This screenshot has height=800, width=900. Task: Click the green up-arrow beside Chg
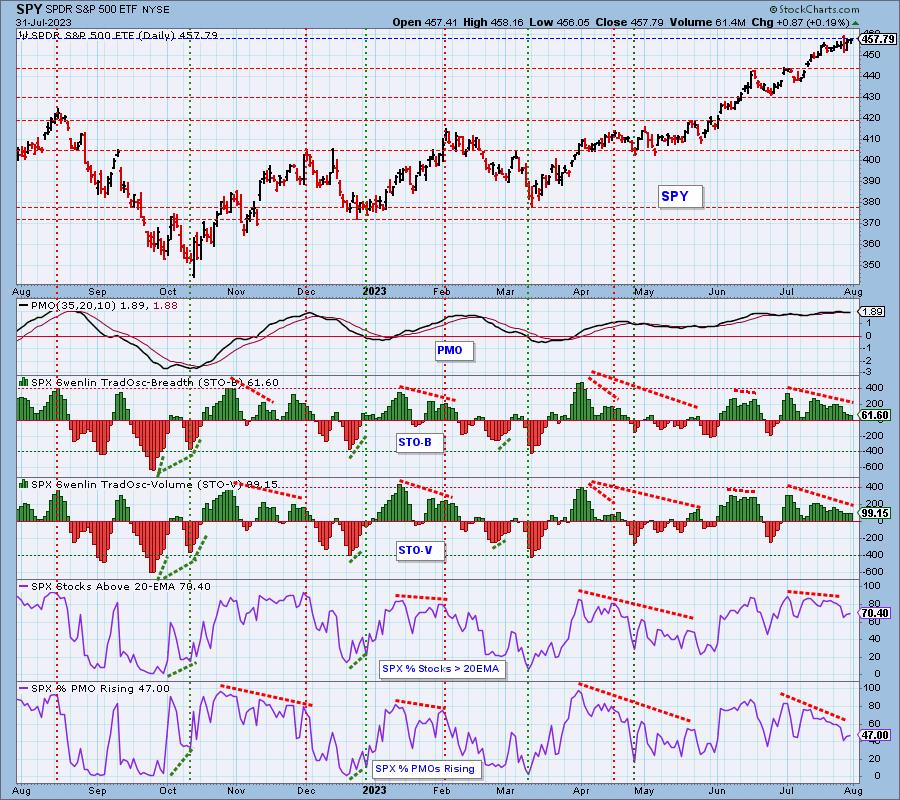855,23
